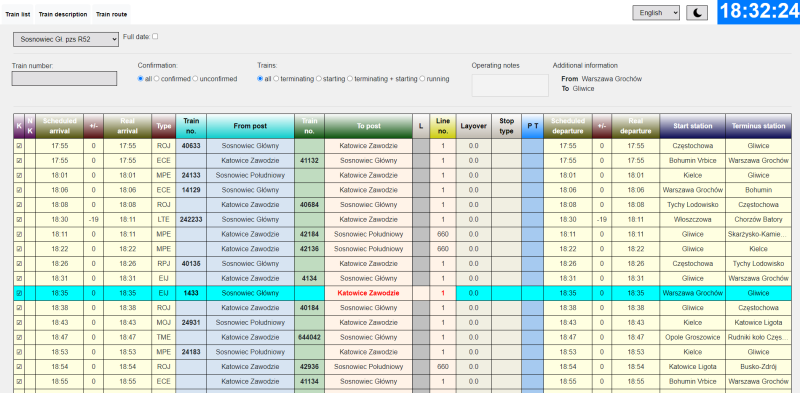Viewport: 800px width, 393px height.
Task: Click the TME type cell
Action: coord(164,337)
